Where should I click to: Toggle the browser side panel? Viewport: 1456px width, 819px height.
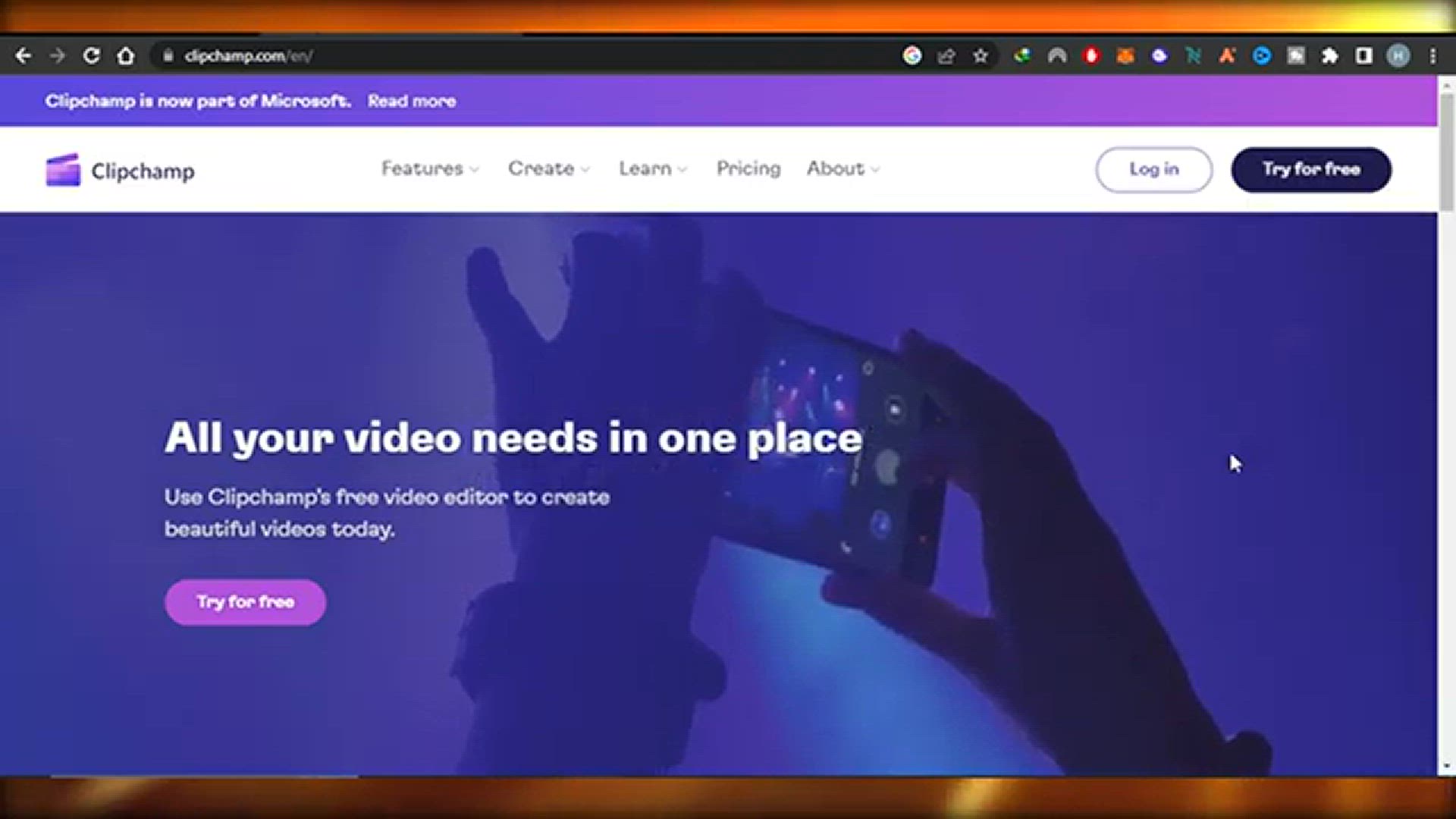point(1364,55)
